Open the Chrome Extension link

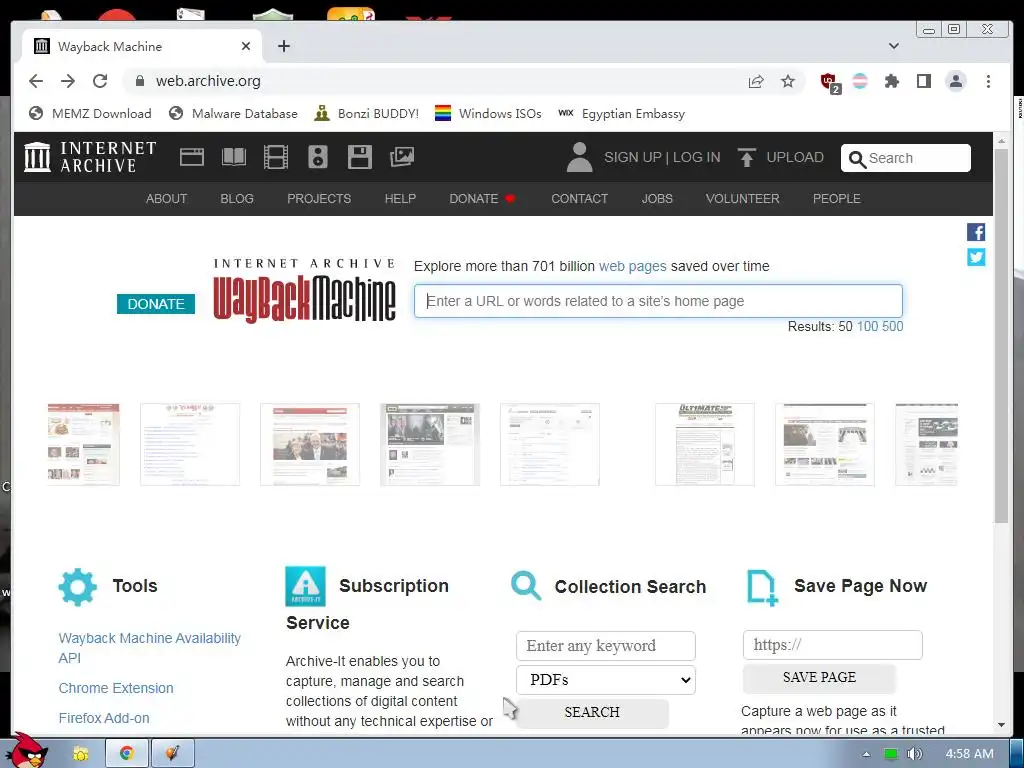point(116,688)
